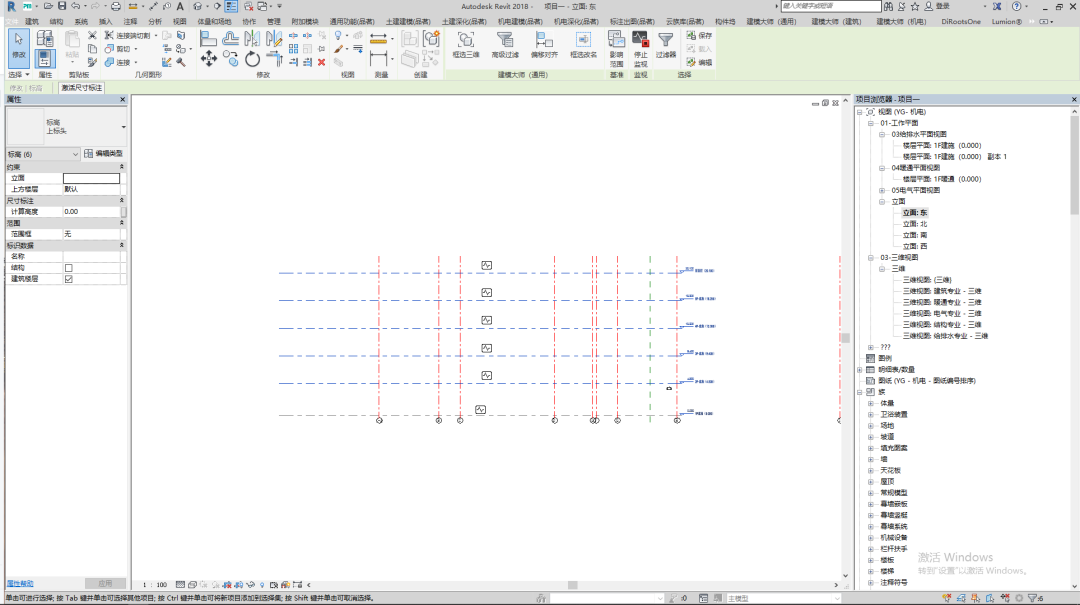Viewport: 1080px width, 605px height.
Task: Click the Print icon in quick access toolbar
Action: pyautogui.click(x=116, y=6)
